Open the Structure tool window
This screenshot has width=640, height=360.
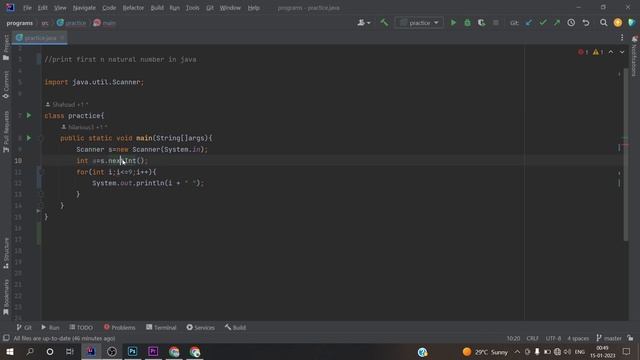pos(6,253)
